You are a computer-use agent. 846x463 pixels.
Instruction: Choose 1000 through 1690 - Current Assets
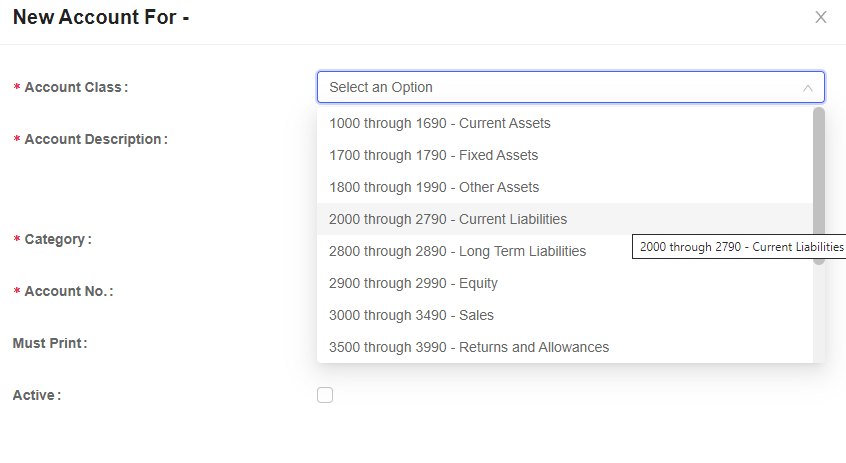565,123
